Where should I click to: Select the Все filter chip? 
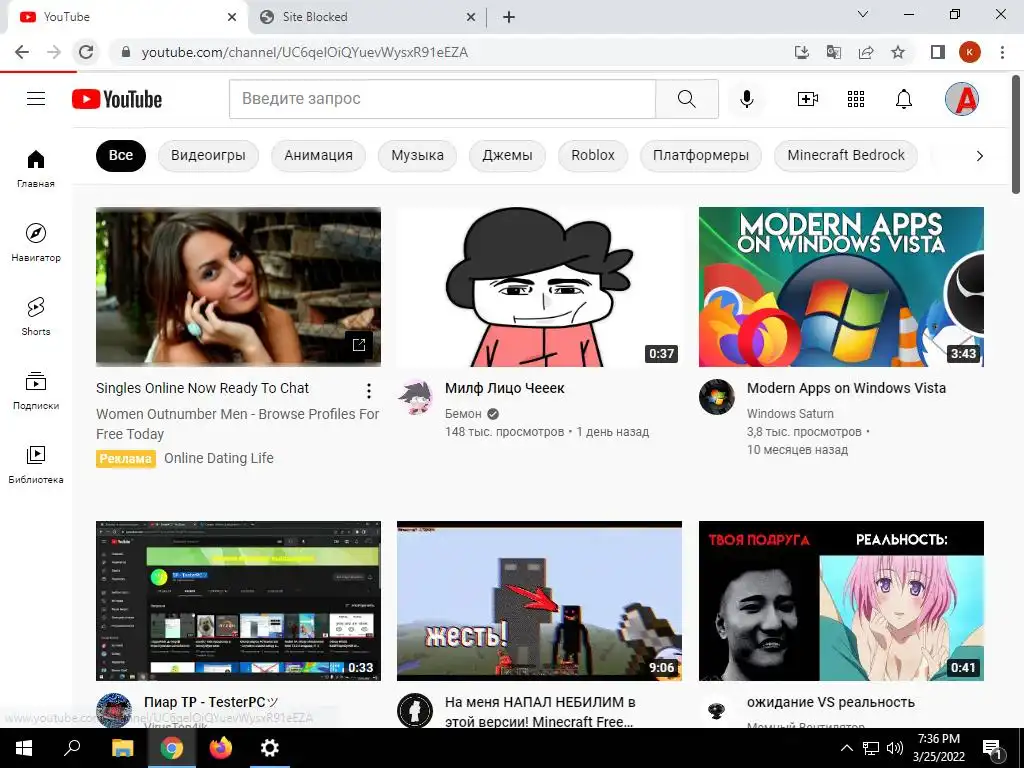[121, 155]
